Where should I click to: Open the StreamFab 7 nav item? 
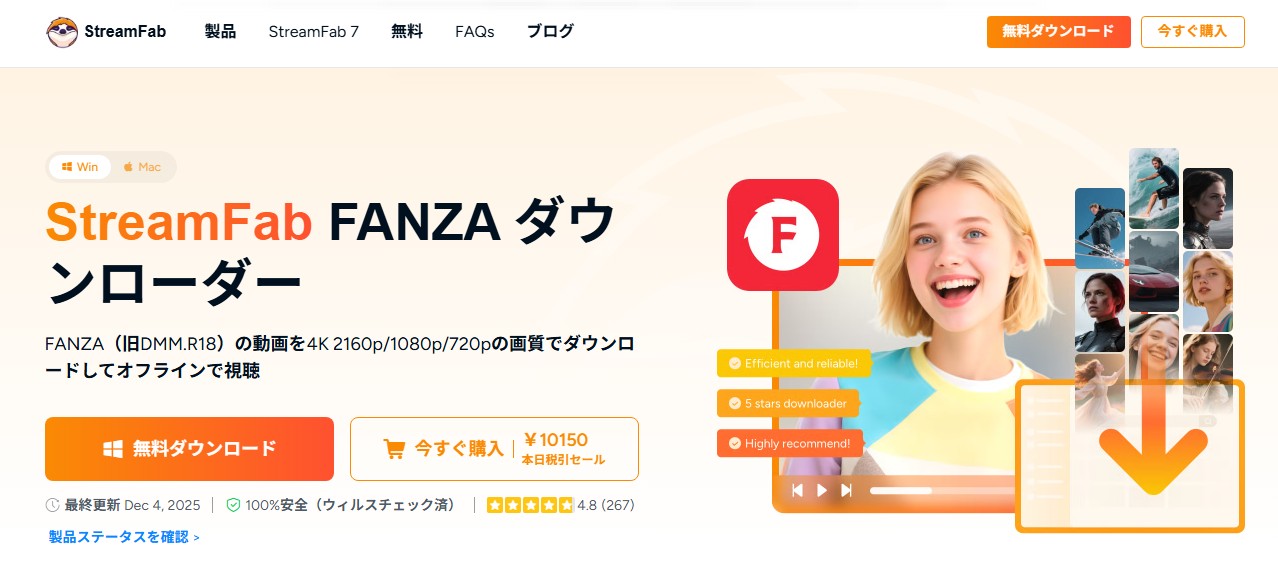[314, 32]
